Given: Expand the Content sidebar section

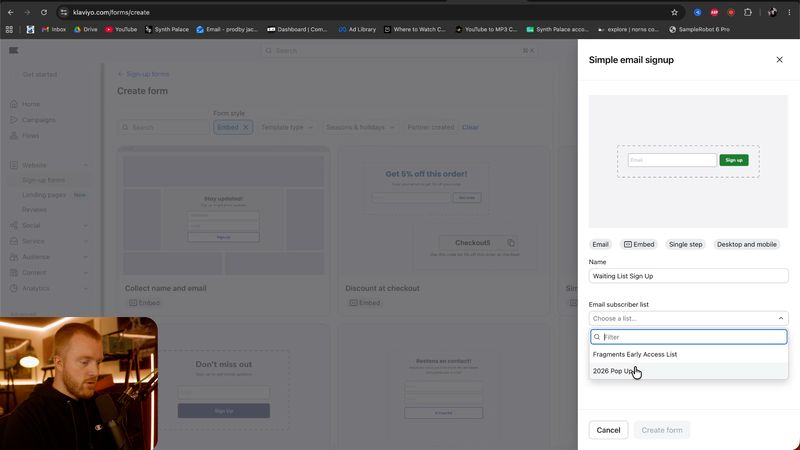Looking at the screenshot, I should pos(49,273).
